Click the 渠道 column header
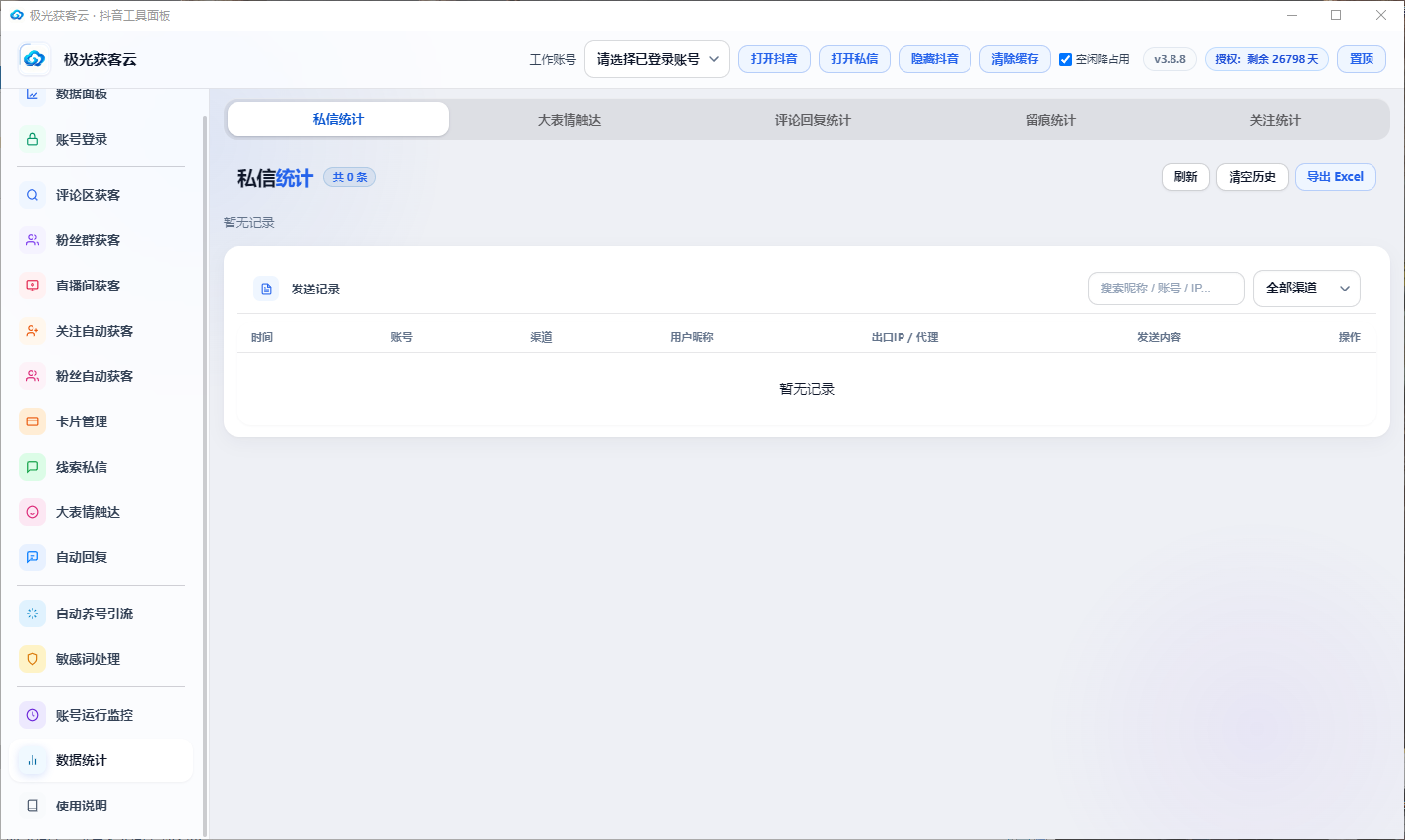The width and height of the screenshot is (1405, 840). [x=541, y=337]
